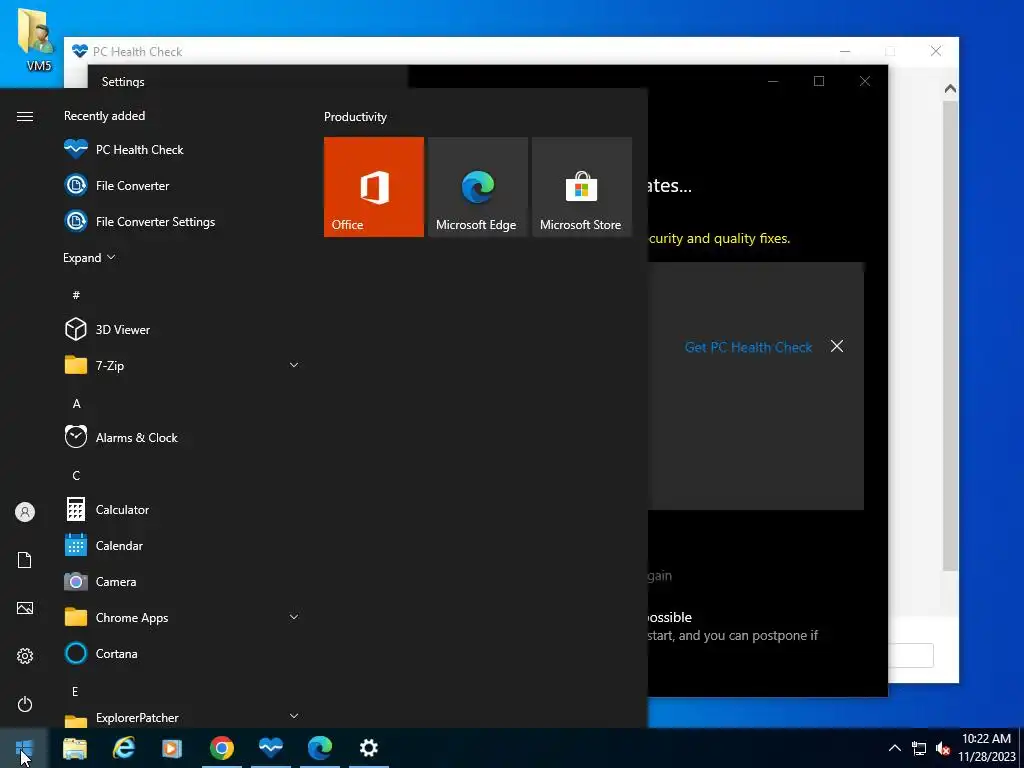Click the Productivity group heading
The width and height of the screenshot is (1024, 768).
click(355, 117)
